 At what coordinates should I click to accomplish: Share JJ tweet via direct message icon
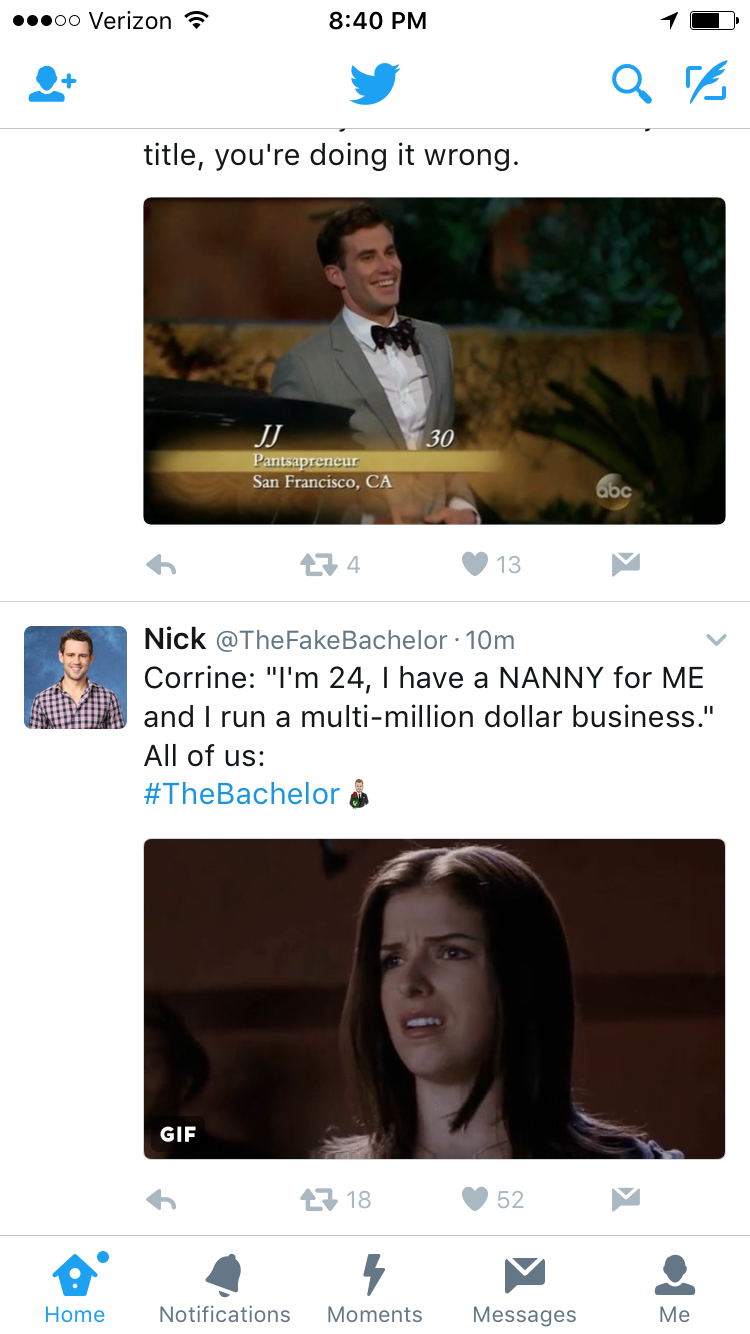tap(626, 565)
